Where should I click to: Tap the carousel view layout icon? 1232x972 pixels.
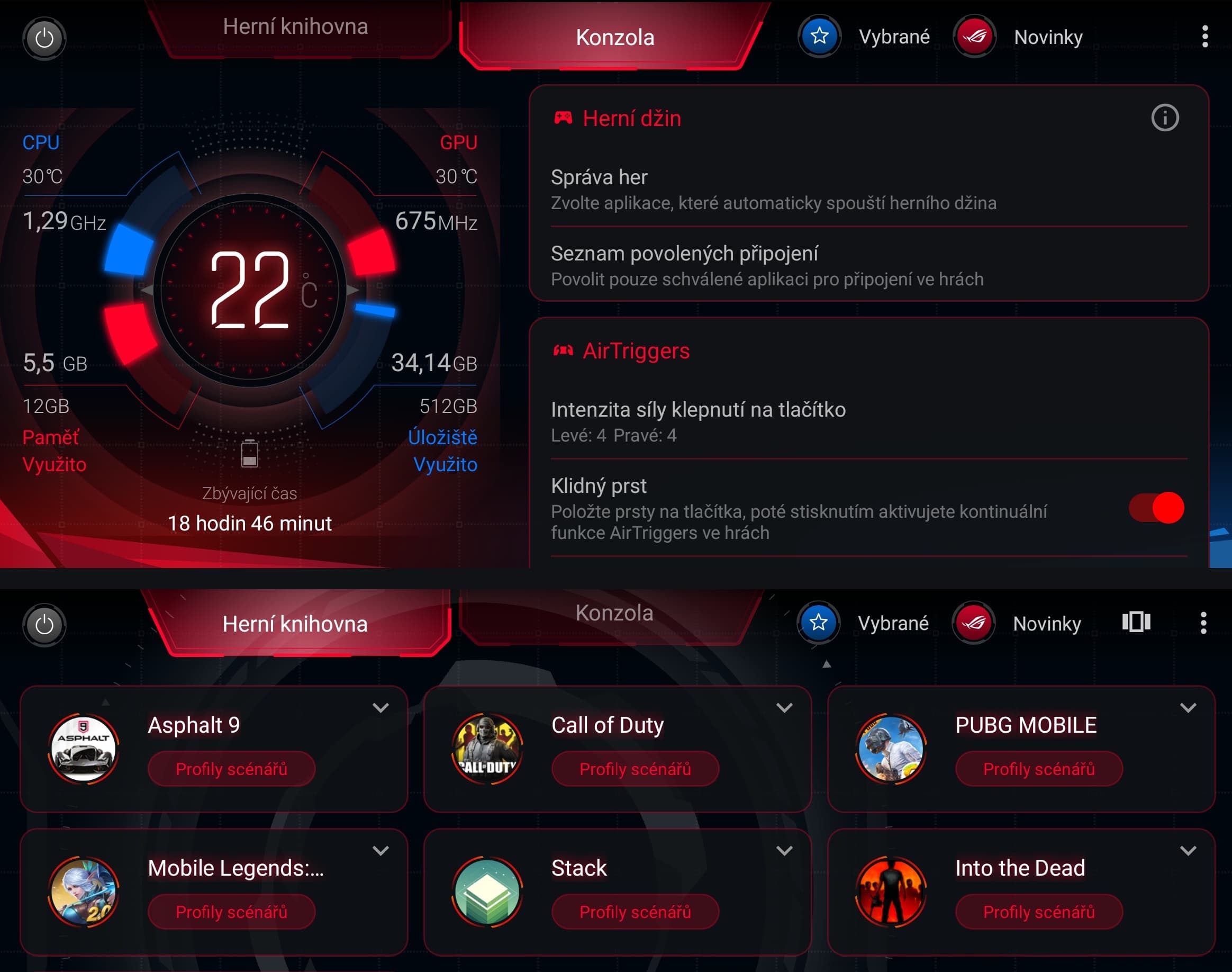(1136, 622)
